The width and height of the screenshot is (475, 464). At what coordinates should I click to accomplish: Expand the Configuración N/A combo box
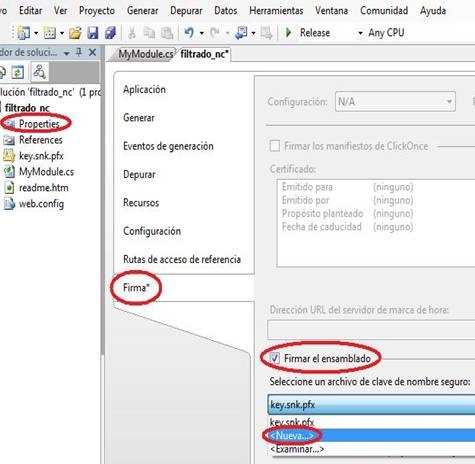pyautogui.click(x=395, y=101)
